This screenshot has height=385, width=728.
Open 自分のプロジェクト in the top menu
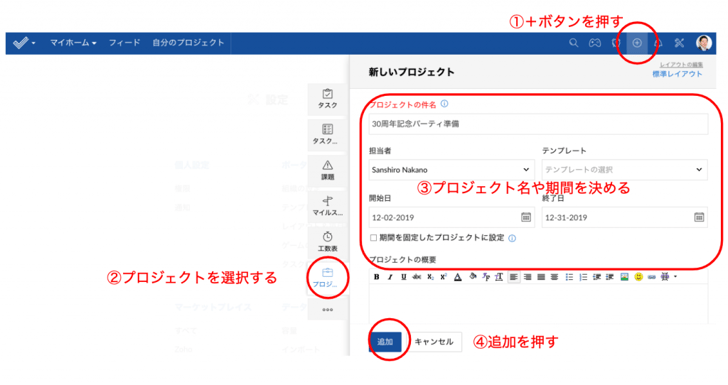coord(188,43)
